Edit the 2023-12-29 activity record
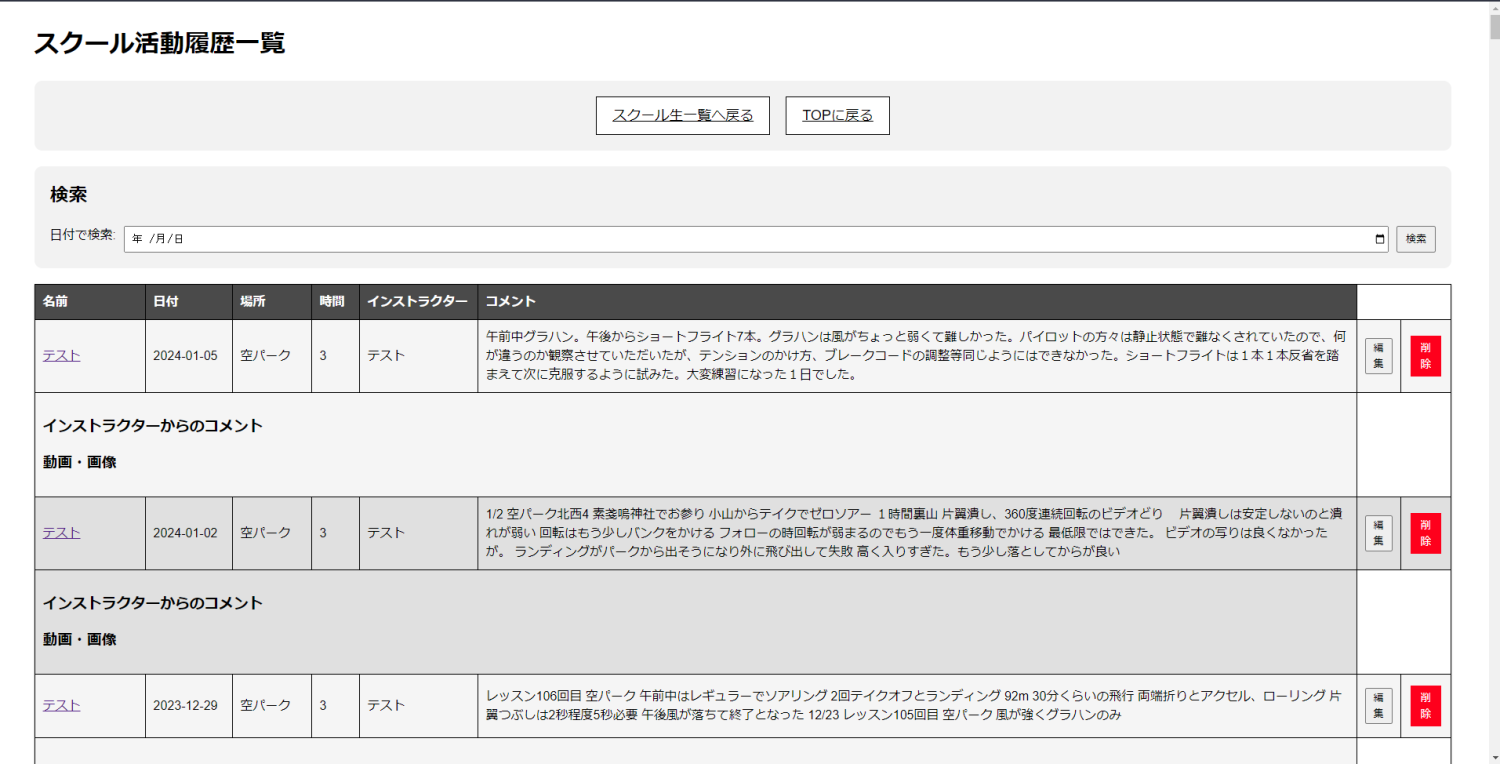Viewport: 1500px width, 764px height. pyautogui.click(x=1378, y=705)
